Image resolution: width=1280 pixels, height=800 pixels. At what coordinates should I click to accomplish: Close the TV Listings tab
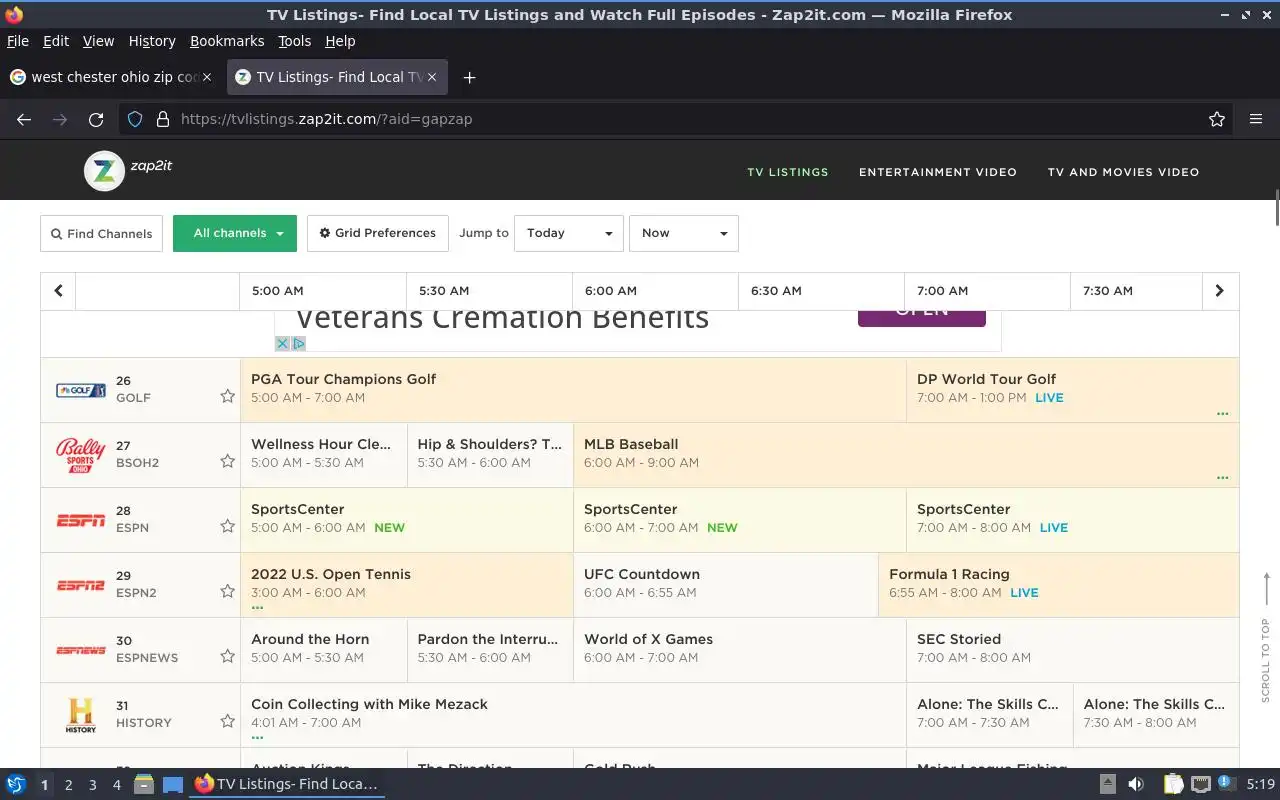coord(433,77)
